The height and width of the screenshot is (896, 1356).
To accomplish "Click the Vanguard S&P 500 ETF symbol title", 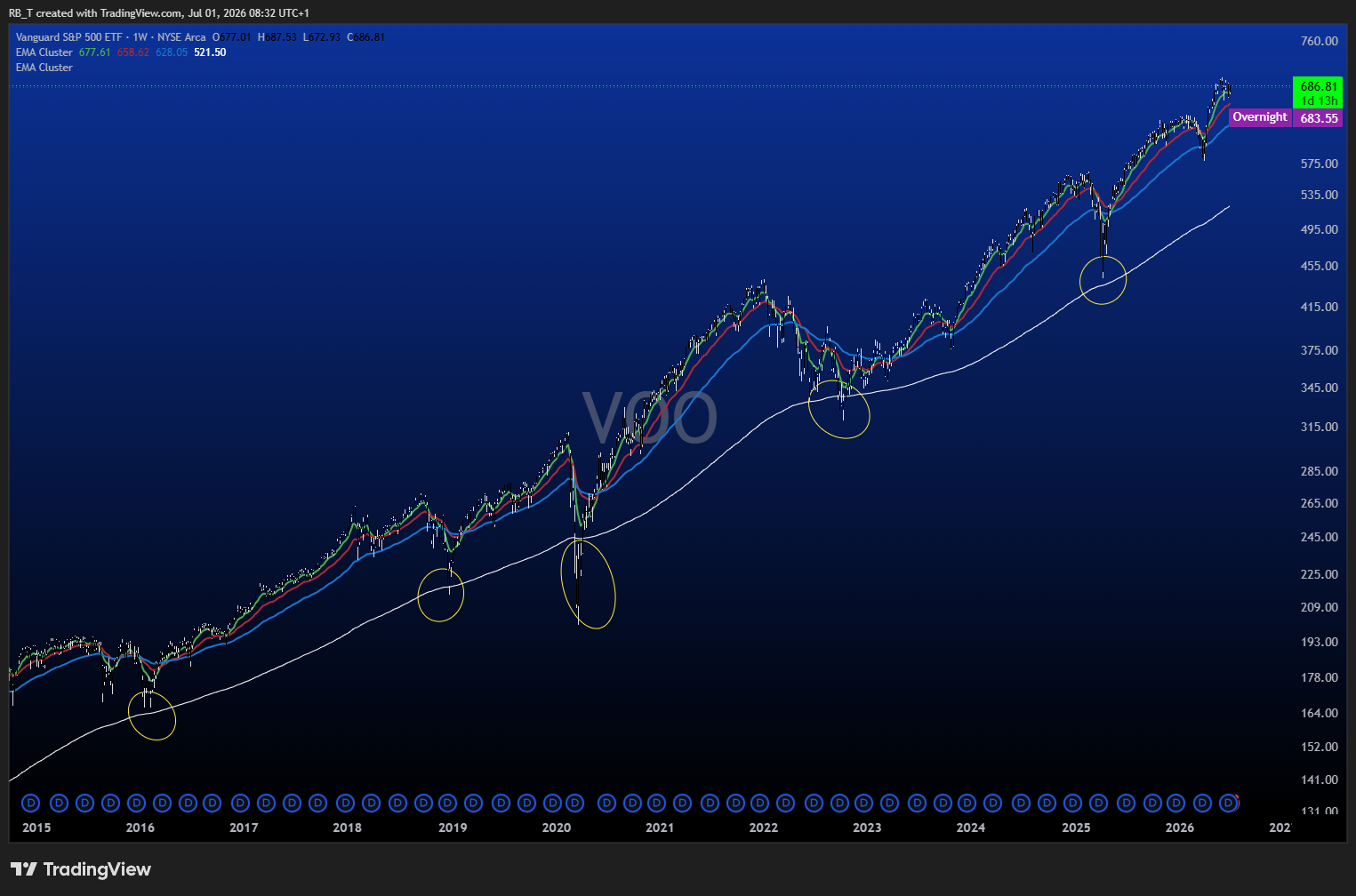I will (x=69, y=37).
